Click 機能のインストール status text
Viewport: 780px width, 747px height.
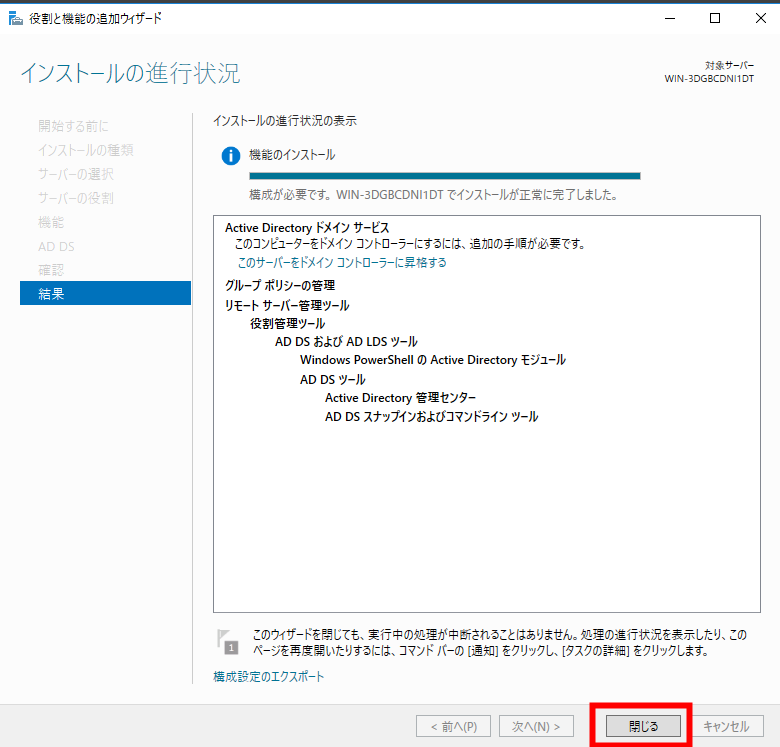tap(292, 155)
